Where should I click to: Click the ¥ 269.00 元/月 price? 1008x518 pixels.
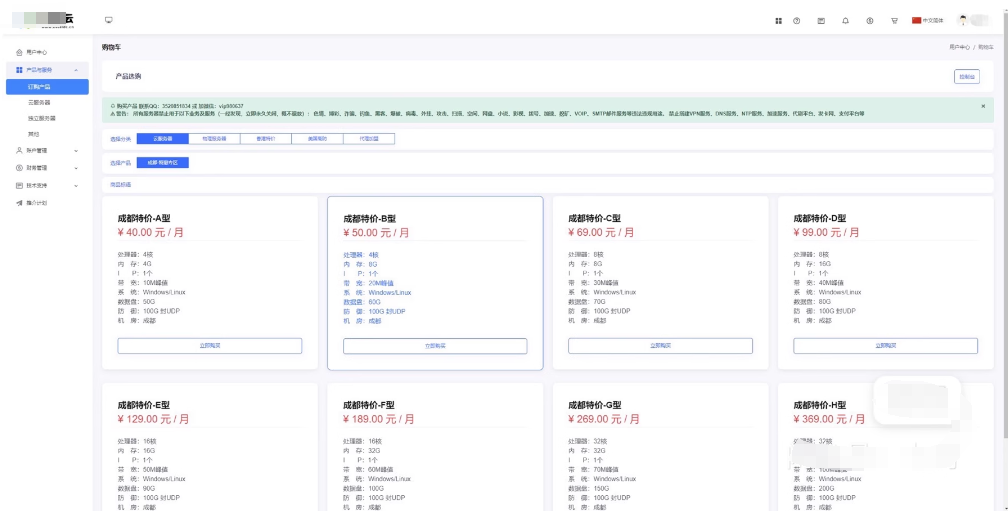(x=604, y=420)
